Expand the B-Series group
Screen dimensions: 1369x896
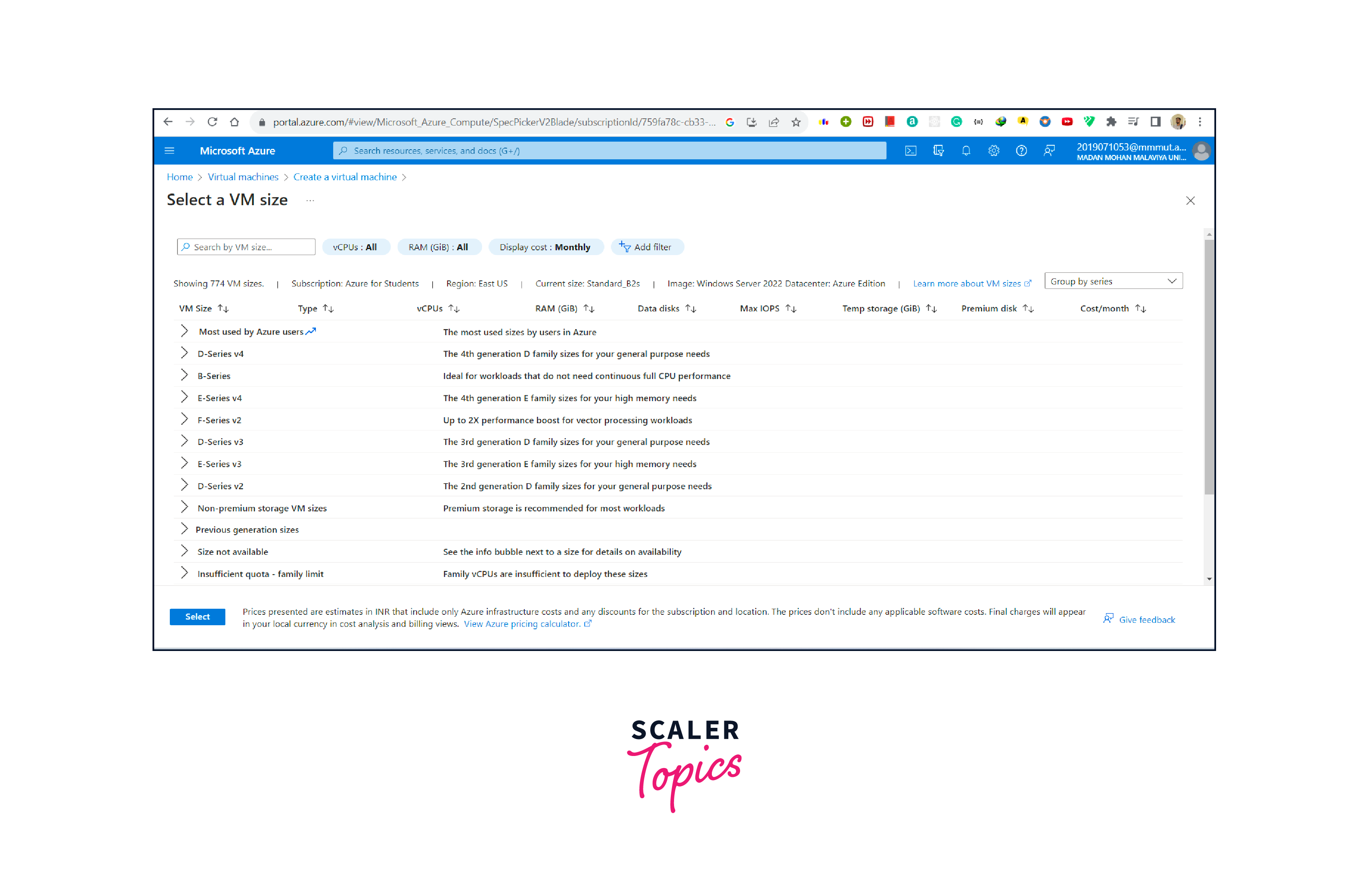(x=184, y=375)
